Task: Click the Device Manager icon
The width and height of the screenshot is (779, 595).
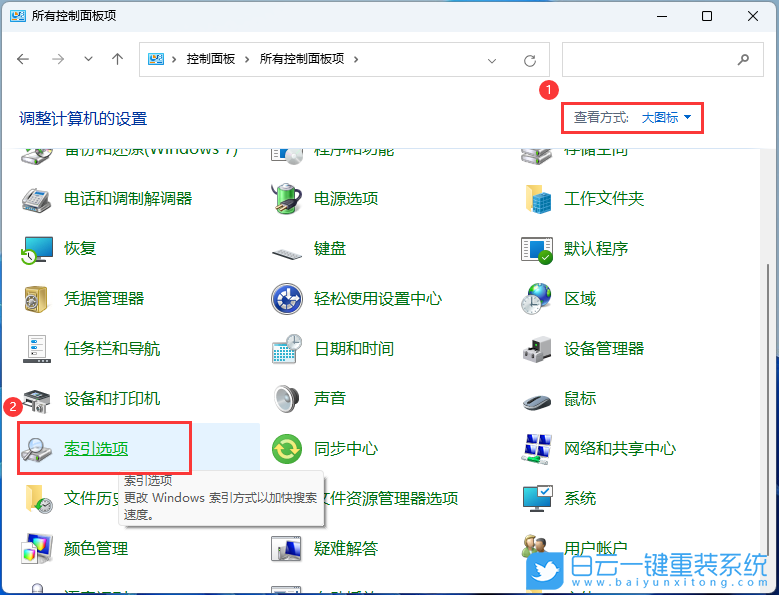Action: [x=537, y=349]
